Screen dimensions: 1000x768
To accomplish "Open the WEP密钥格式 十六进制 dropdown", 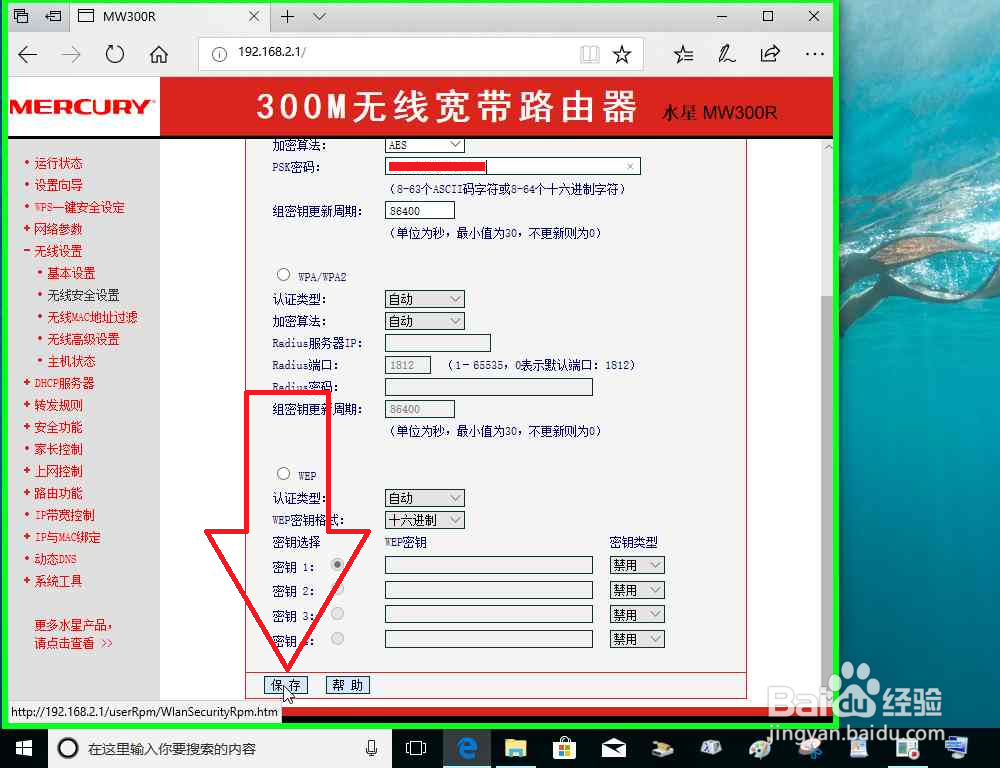I will [424, 519].
